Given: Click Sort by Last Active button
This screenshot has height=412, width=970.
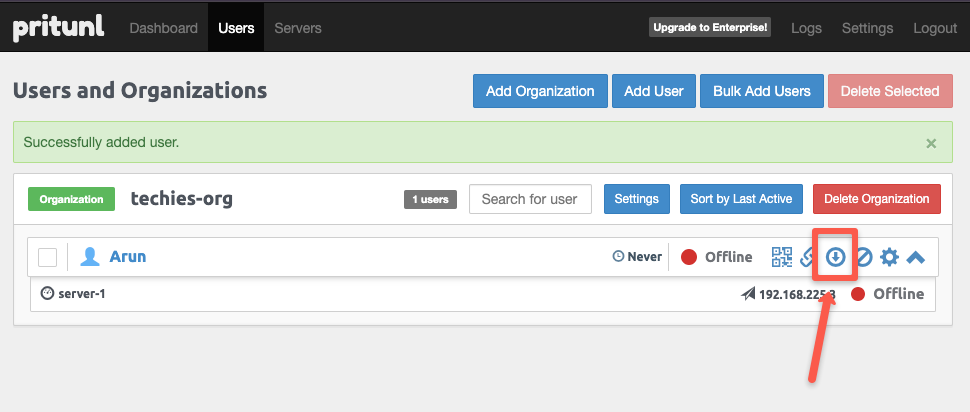Looking at the screenshot, I should pyautogui.click(x=741, y=199).
